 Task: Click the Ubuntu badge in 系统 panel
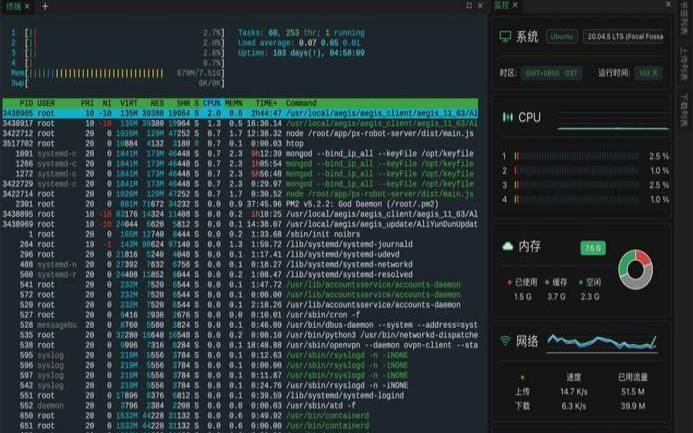tap(562, 37)
